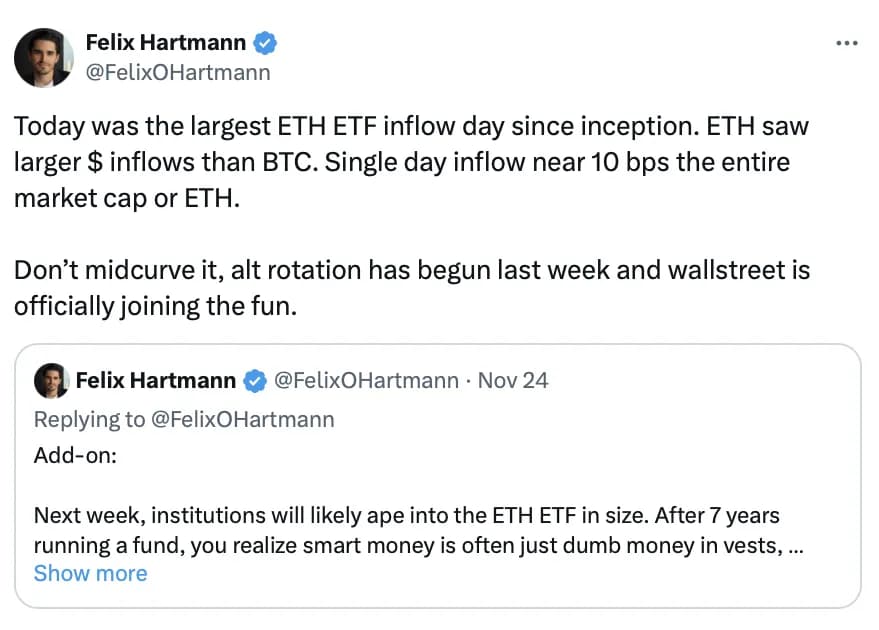The height and width of the screenshot is (630, 879).
Task: Click the "market cap or ETH." line
Action: coord(126,198)
